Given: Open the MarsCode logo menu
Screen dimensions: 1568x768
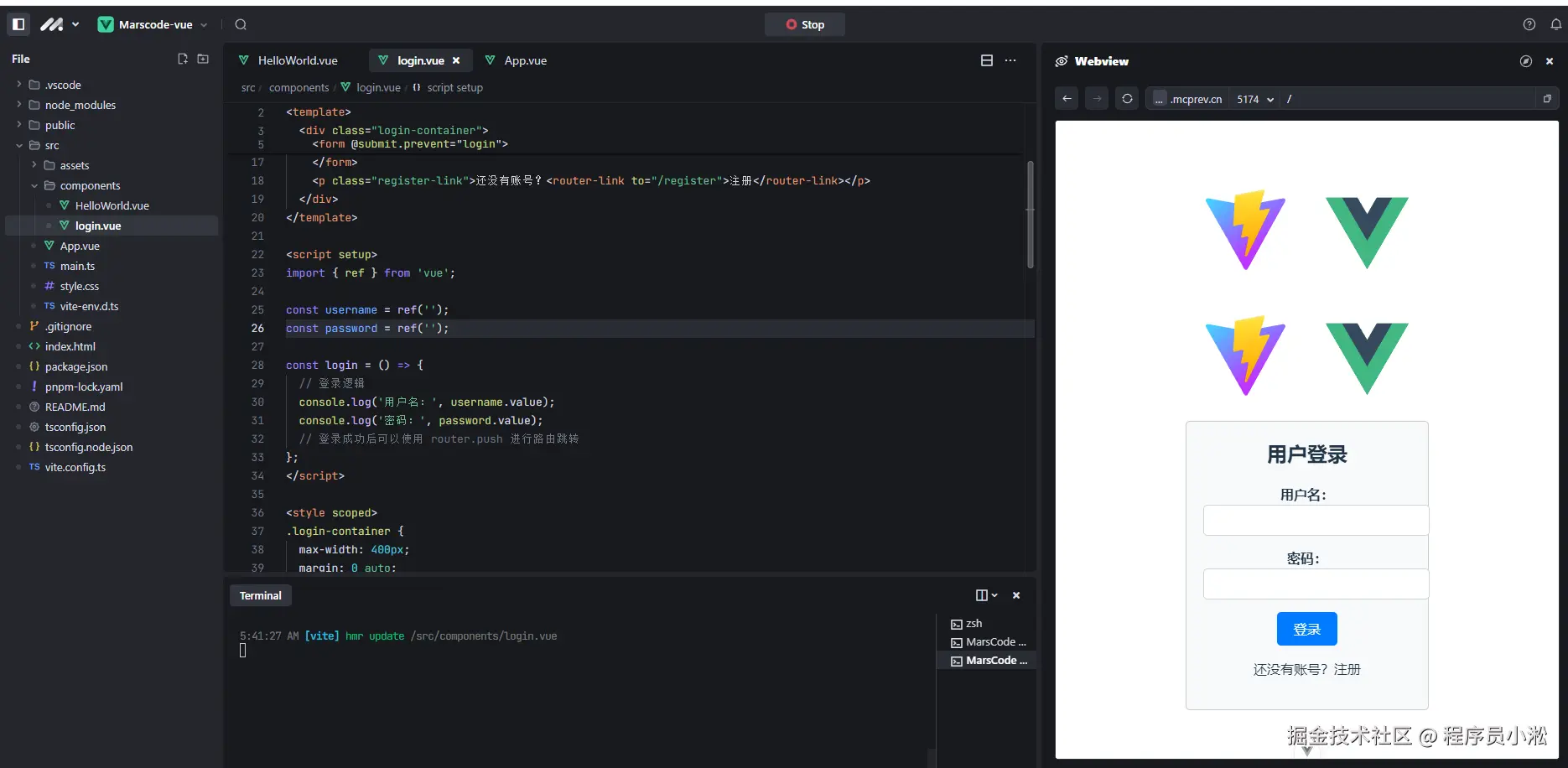Looking at the screenshot, I should pyautogui.click(x=60, y=24).
